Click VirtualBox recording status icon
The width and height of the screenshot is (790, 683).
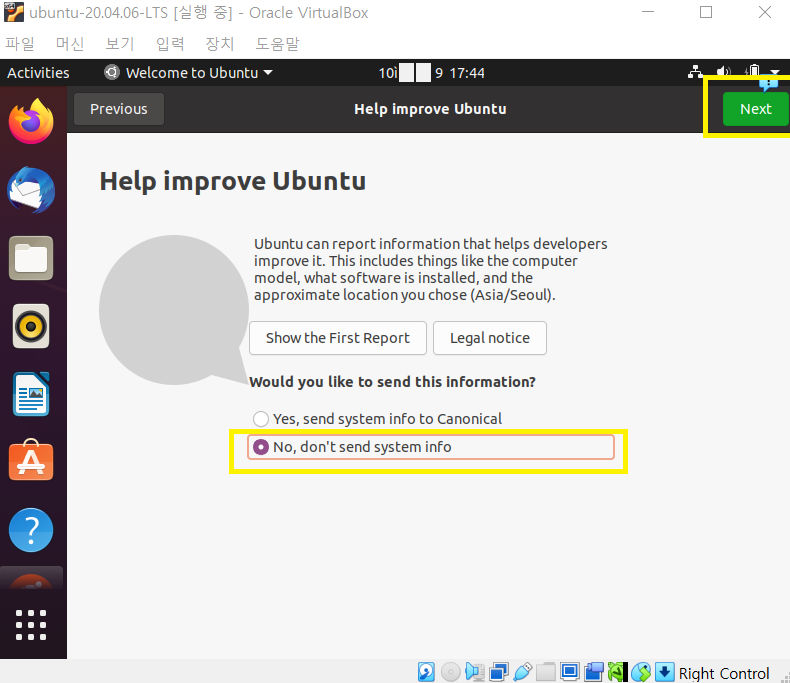pyautogui.click(x=594, y=672)
